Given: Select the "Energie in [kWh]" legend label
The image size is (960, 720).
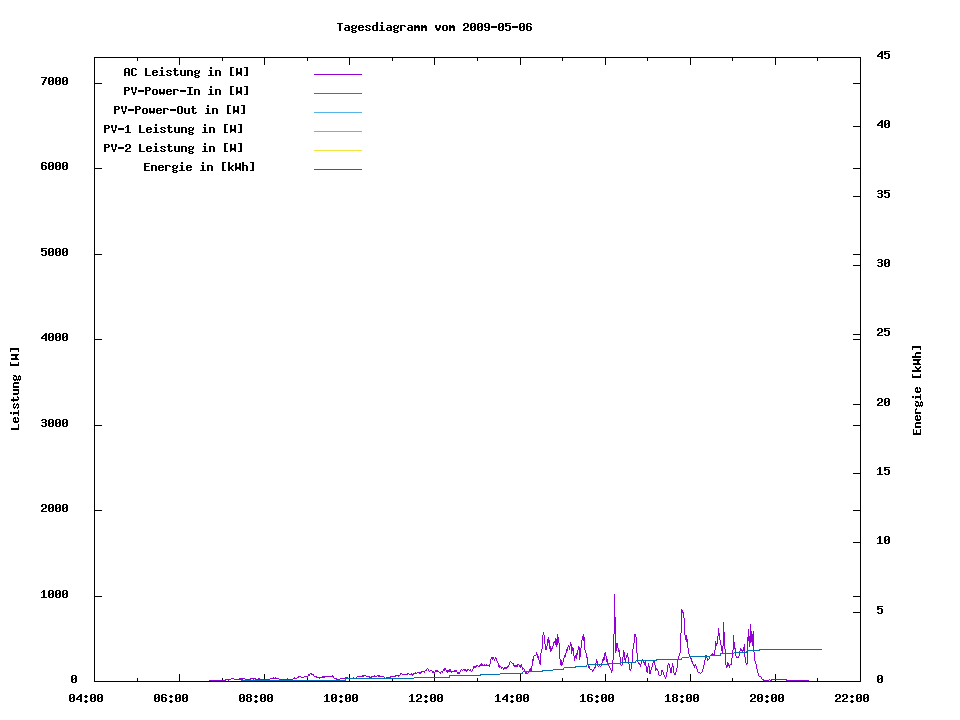Looking at the screenshot, I should [199, 167].
